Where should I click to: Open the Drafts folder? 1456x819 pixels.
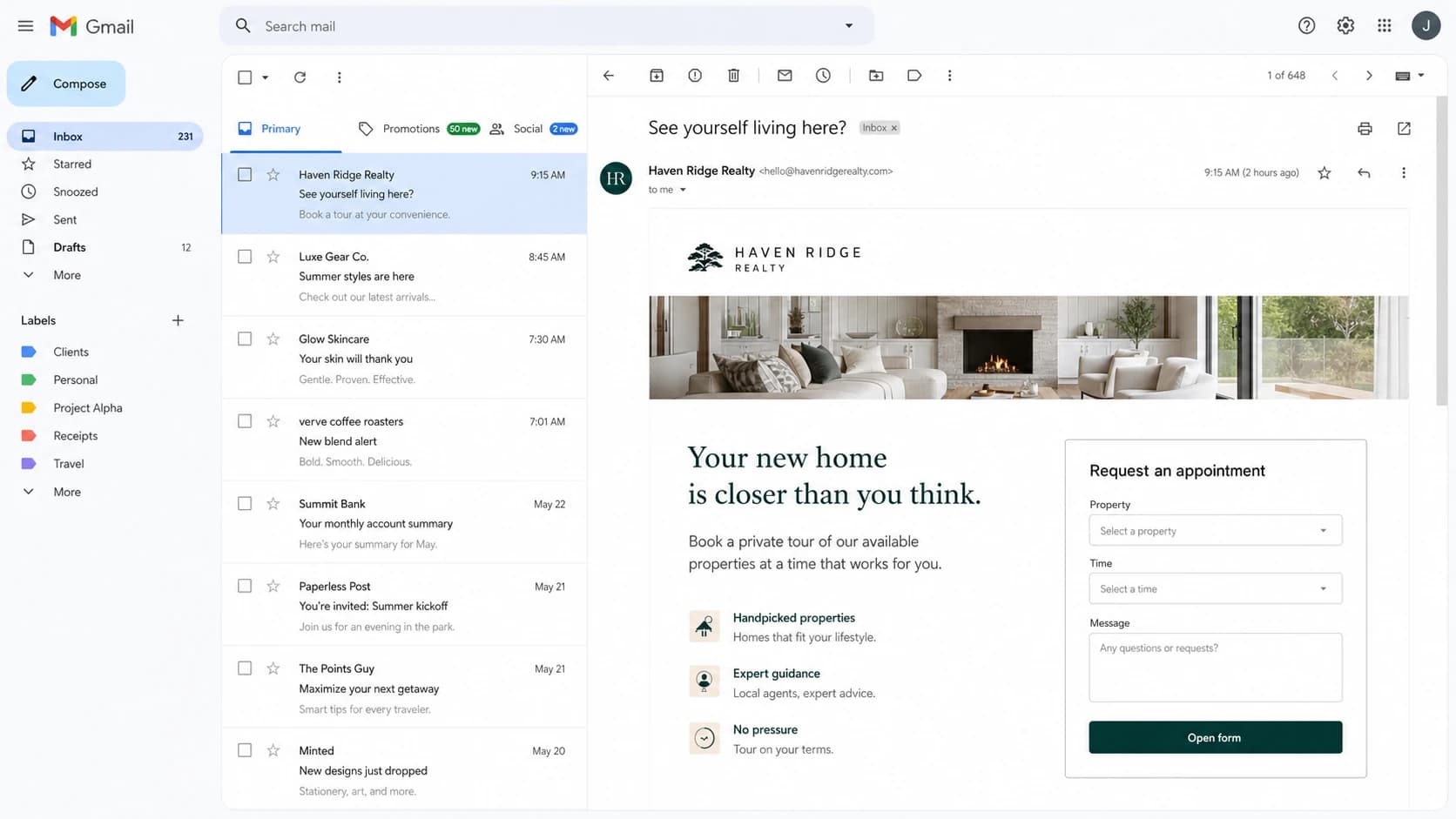coord(104,247)
